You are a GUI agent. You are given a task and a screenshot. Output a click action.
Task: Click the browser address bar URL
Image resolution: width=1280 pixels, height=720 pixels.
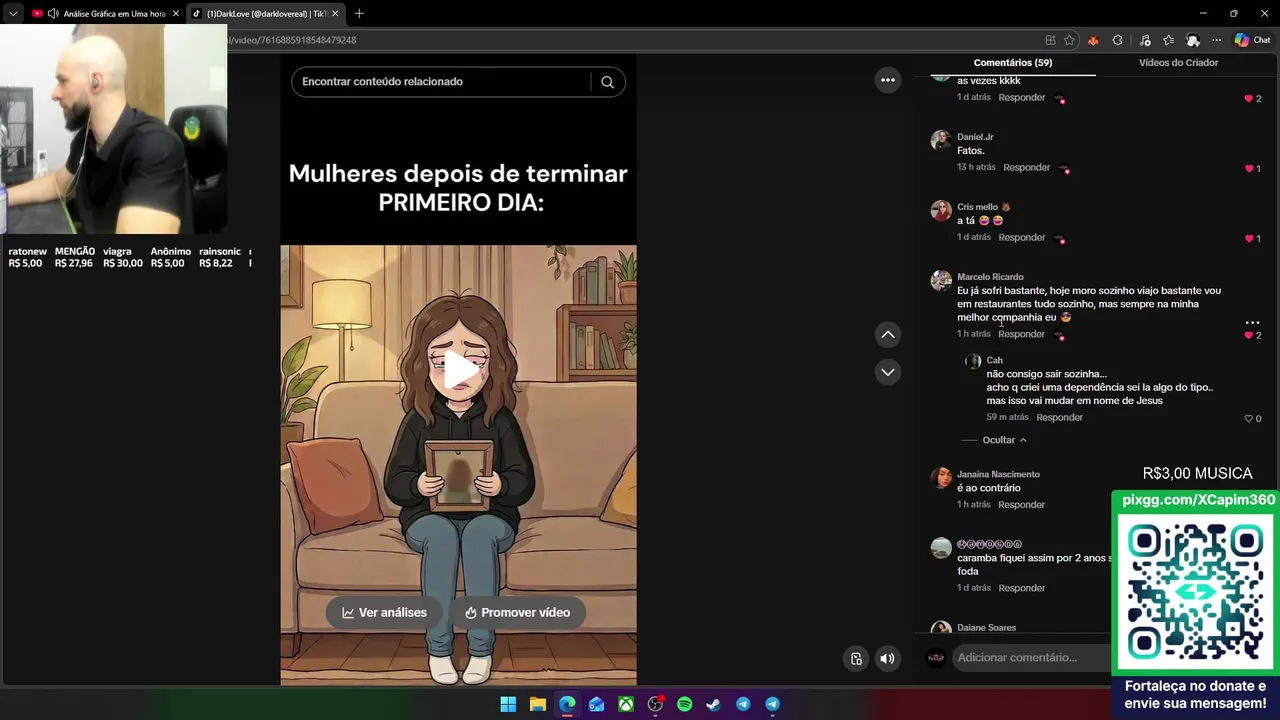click(x=292, y=40)
